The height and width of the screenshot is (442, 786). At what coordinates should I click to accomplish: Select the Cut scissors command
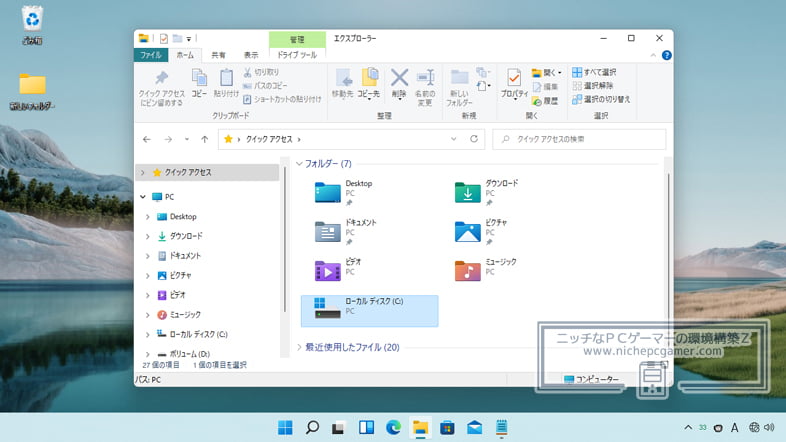coord(261,72)
